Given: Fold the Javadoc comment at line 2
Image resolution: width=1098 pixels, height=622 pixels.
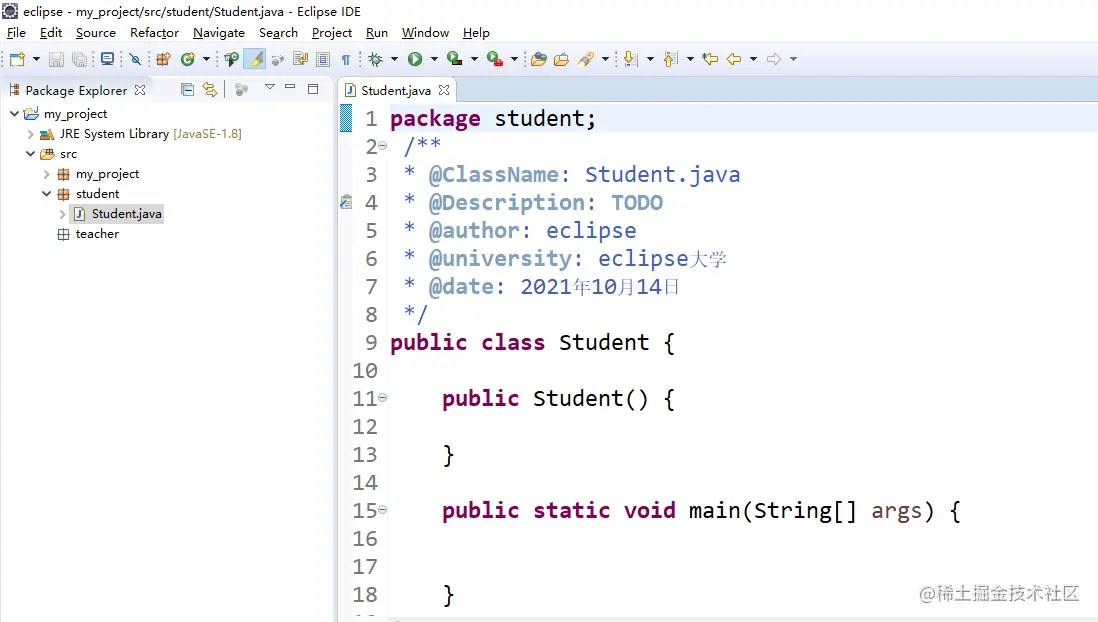Looking at the screenshot, I should pyautogui.click(x=382, y=146).
